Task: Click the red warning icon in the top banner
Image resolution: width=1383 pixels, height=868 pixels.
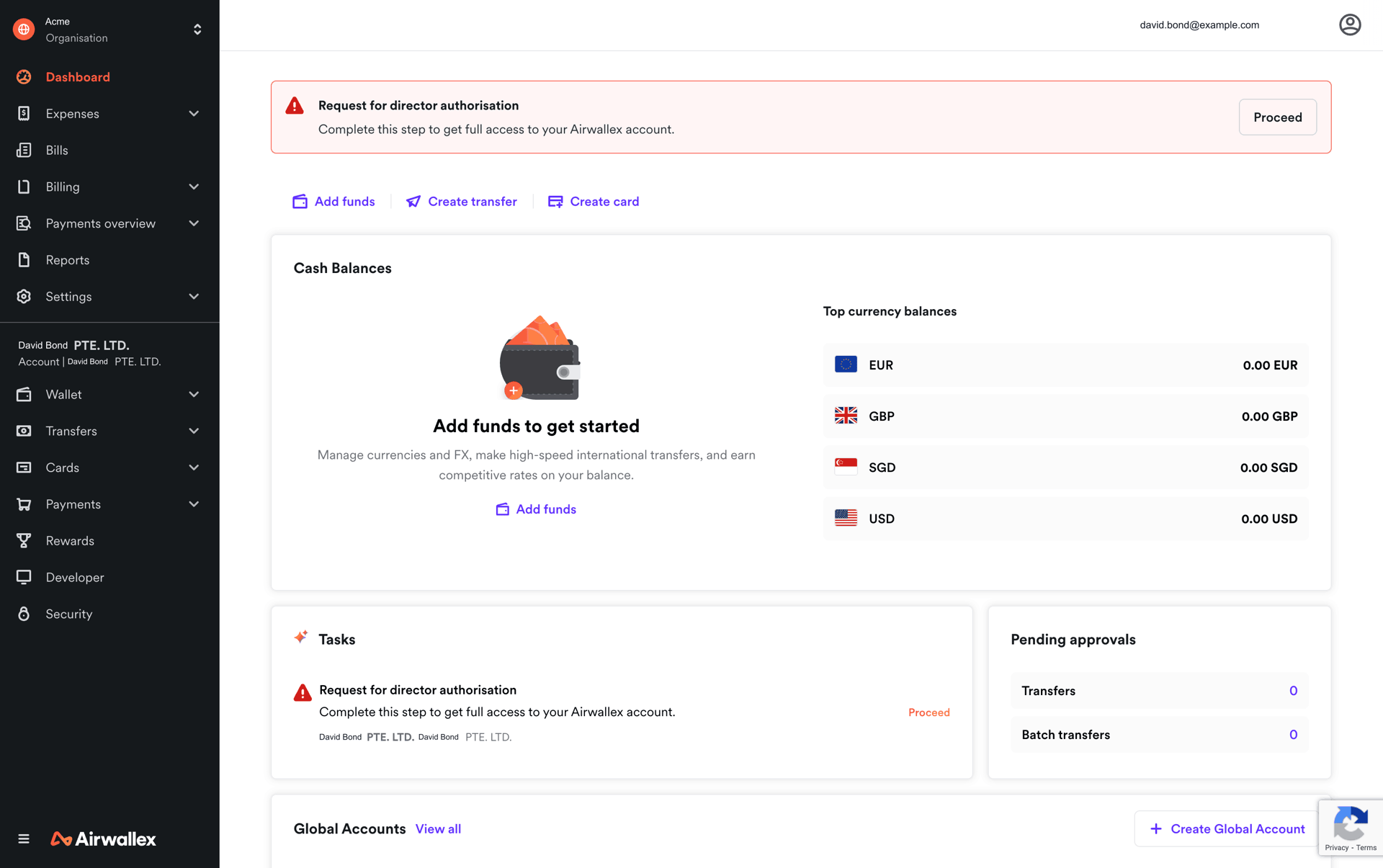Action: [x=295, y=106]
